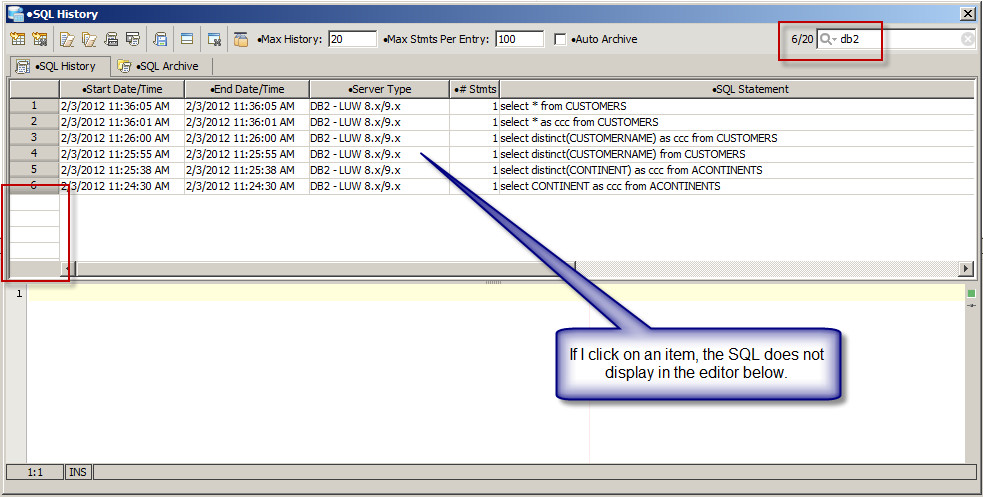
Task: Sort by Start Date/Time column header
Action: tap(122, 89)
